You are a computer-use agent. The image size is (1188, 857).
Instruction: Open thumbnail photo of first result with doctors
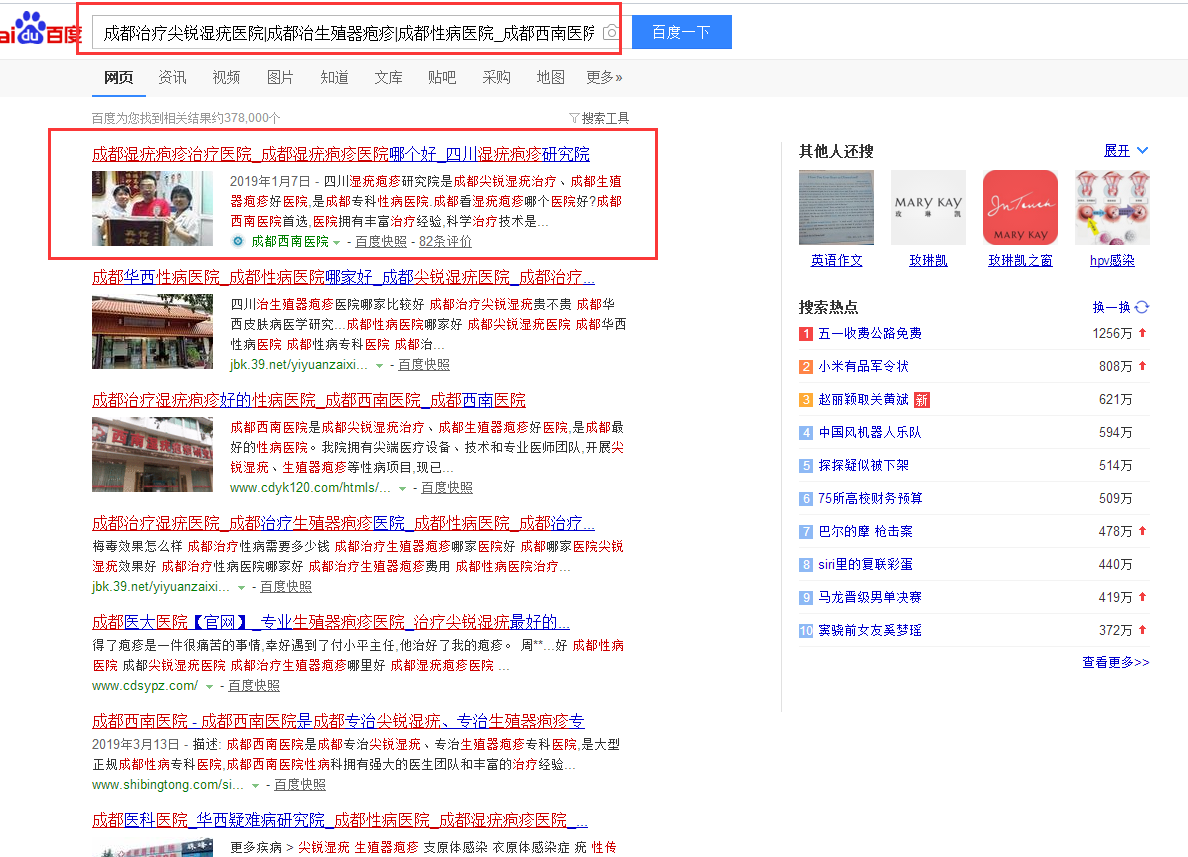point(152,208)
